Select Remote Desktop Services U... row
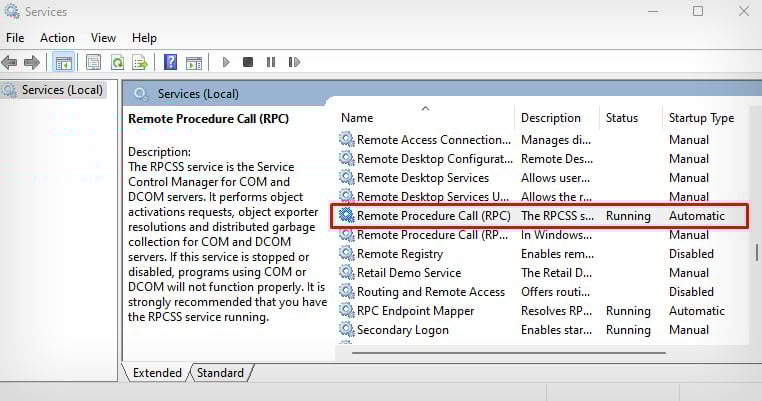 (542, 197)
